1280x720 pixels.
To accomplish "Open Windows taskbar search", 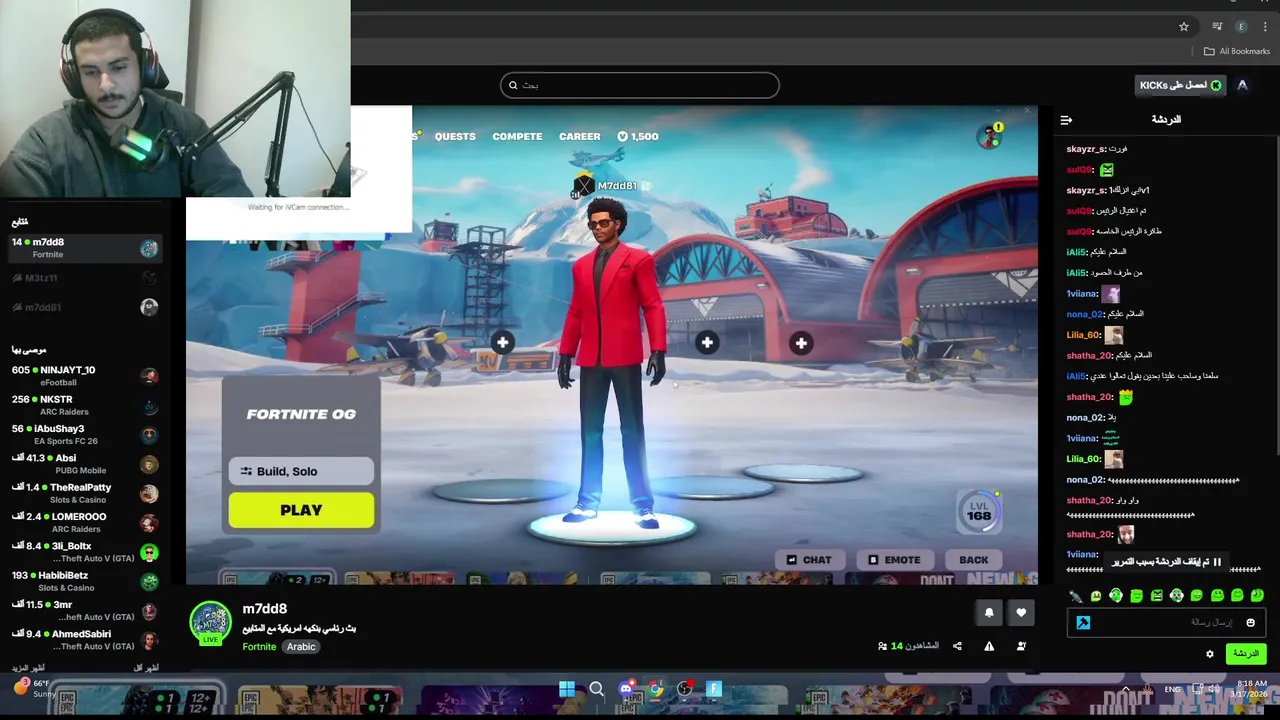I will click(596, 689).
